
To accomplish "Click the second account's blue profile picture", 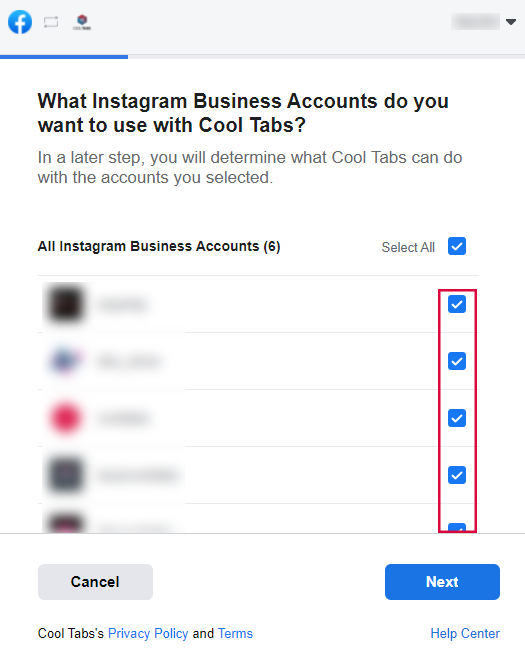I will coord(66,361).
